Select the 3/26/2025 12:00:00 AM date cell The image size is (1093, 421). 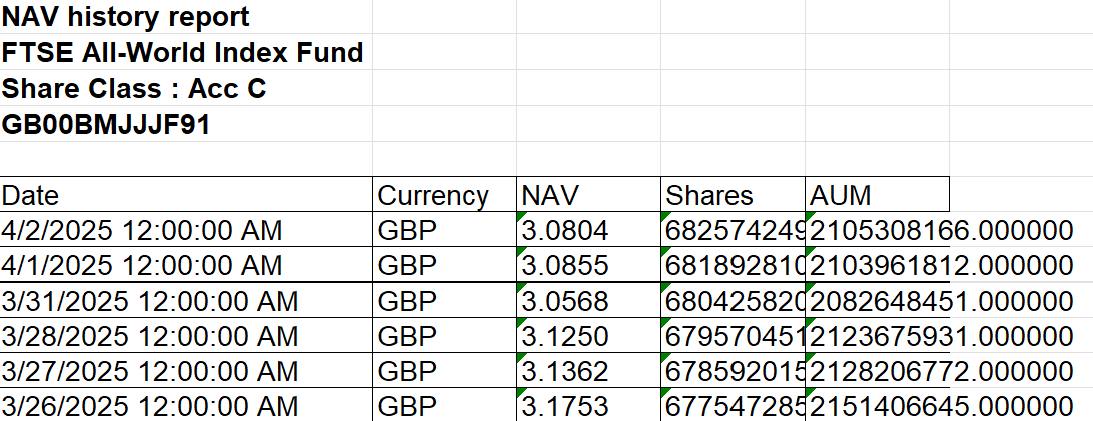[x=186, y=405]
